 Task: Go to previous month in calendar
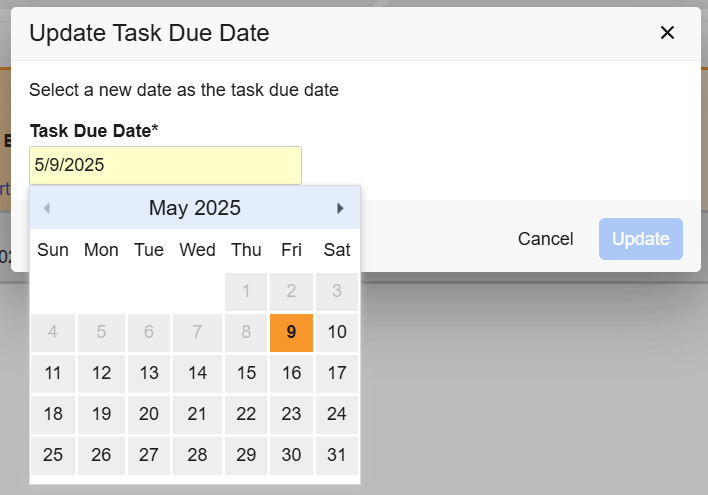tap(47, 208)
